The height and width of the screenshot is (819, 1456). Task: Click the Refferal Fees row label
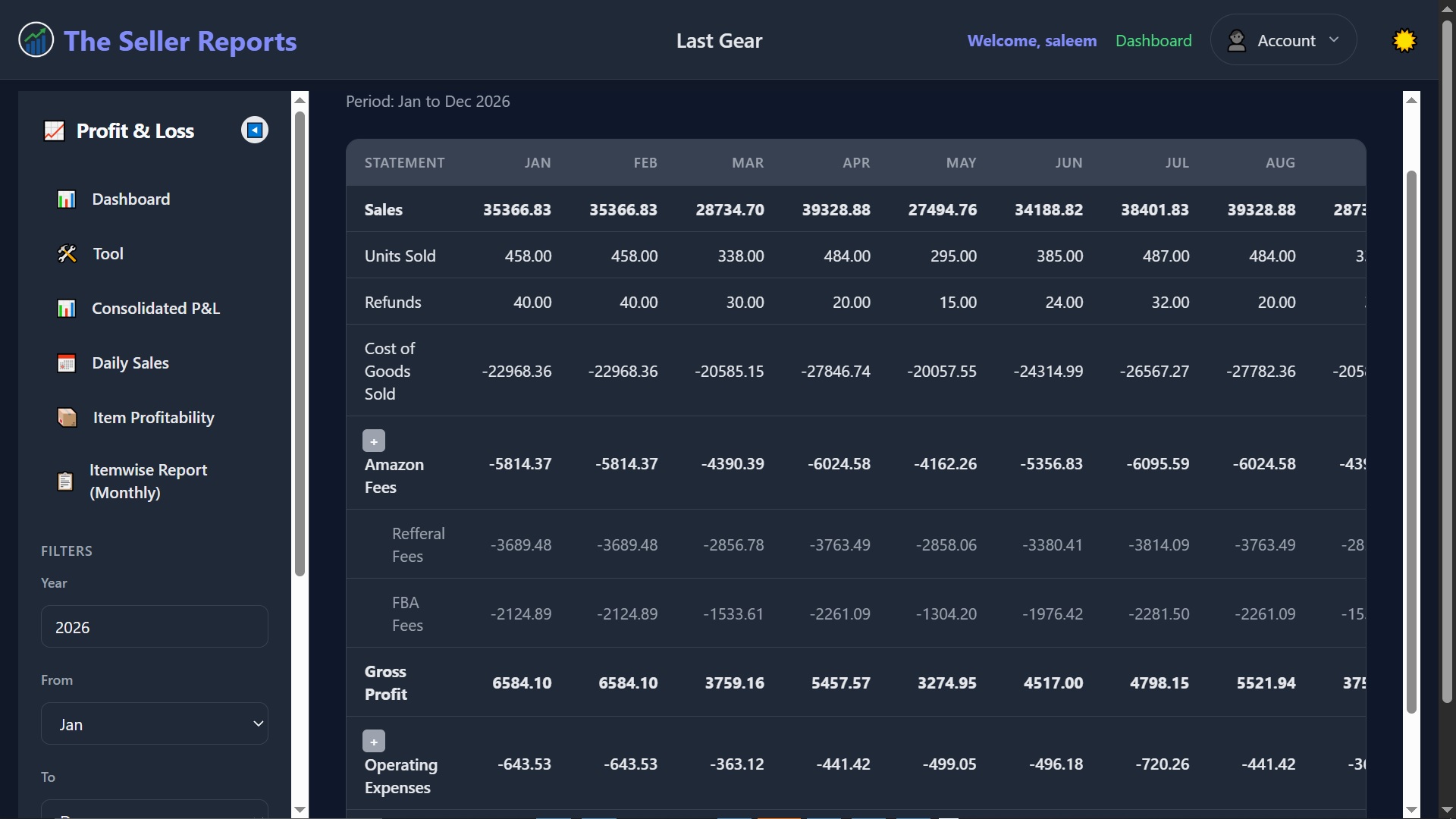coord(418,544)
